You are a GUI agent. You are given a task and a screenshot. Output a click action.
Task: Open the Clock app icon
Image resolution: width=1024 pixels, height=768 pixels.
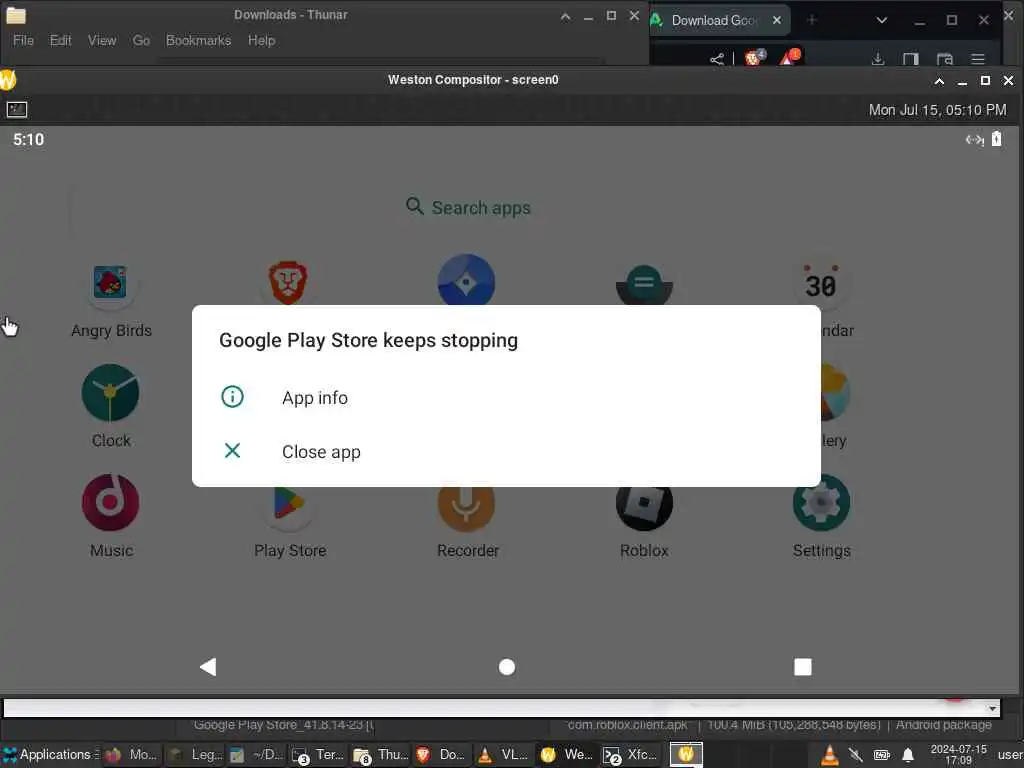coord(110,392)
